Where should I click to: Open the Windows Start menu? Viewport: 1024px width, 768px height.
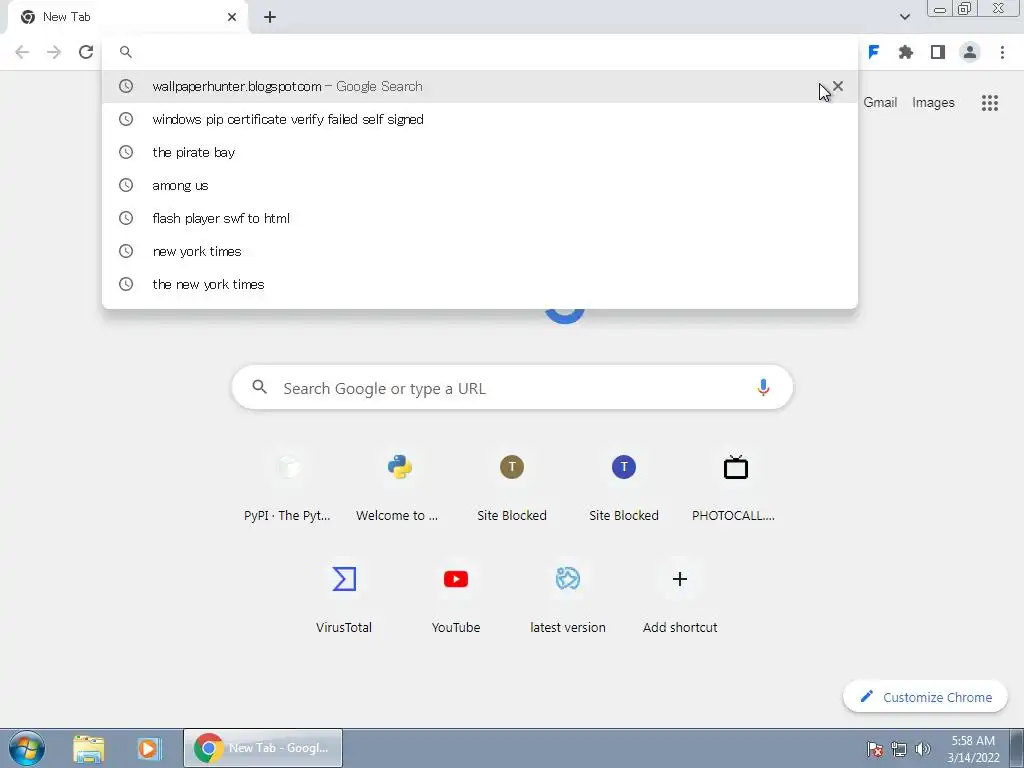27,748
